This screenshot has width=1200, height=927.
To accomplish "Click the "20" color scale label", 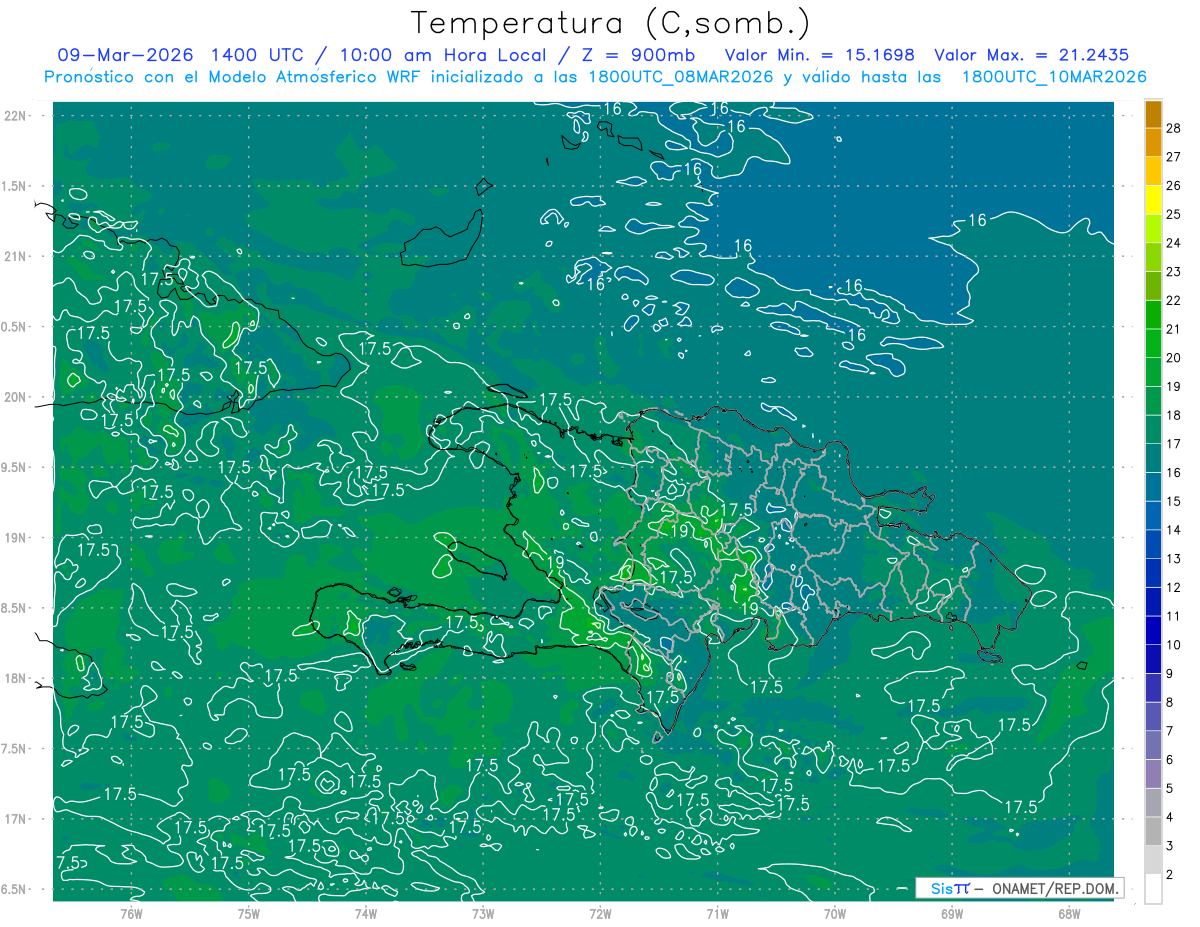I will coord(1173,358).
